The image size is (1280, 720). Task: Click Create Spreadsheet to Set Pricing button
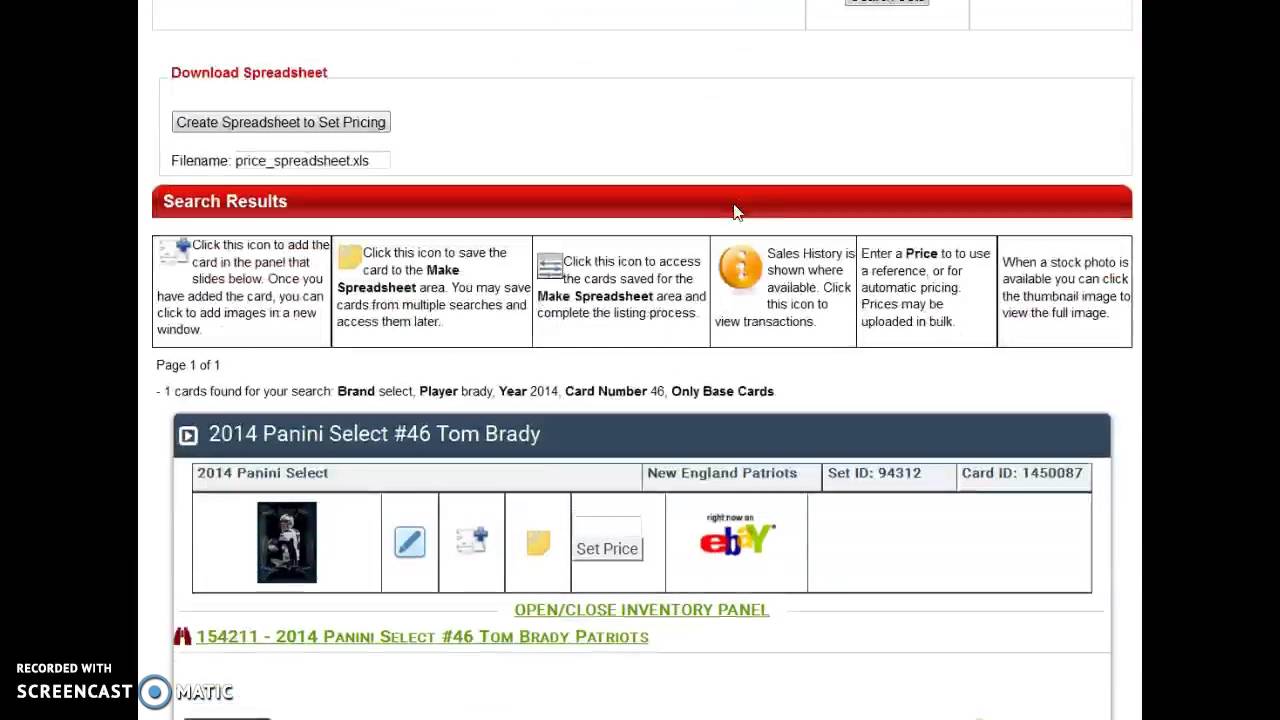pos(280,122)
